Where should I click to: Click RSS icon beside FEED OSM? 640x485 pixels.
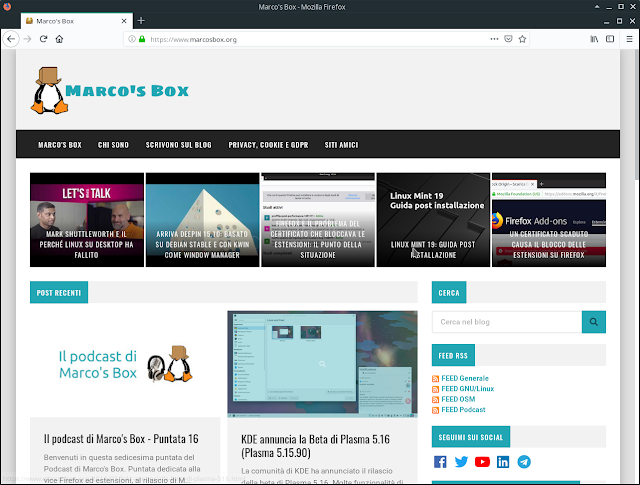pyautogui.click(x=436, y=400)
